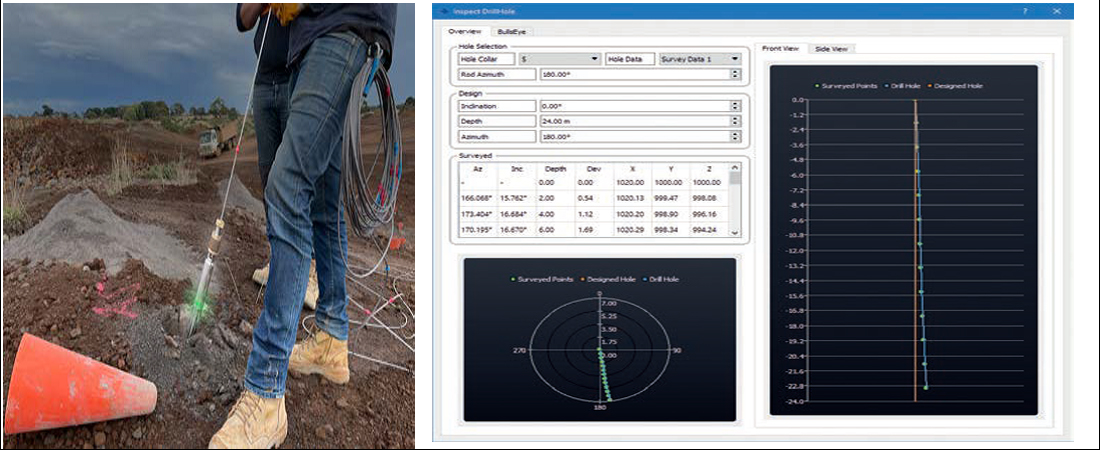The image size is (1100, 450).
Task: Click the Inclination spinner arrows
Action: [x=736, y=106]
